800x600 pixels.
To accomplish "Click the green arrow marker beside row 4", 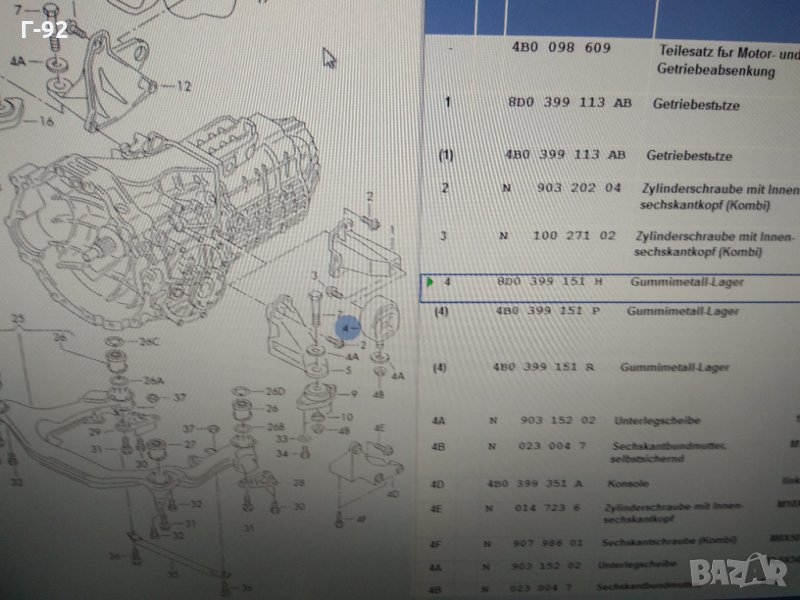I will pyautogui.click(x=427, y=283).
